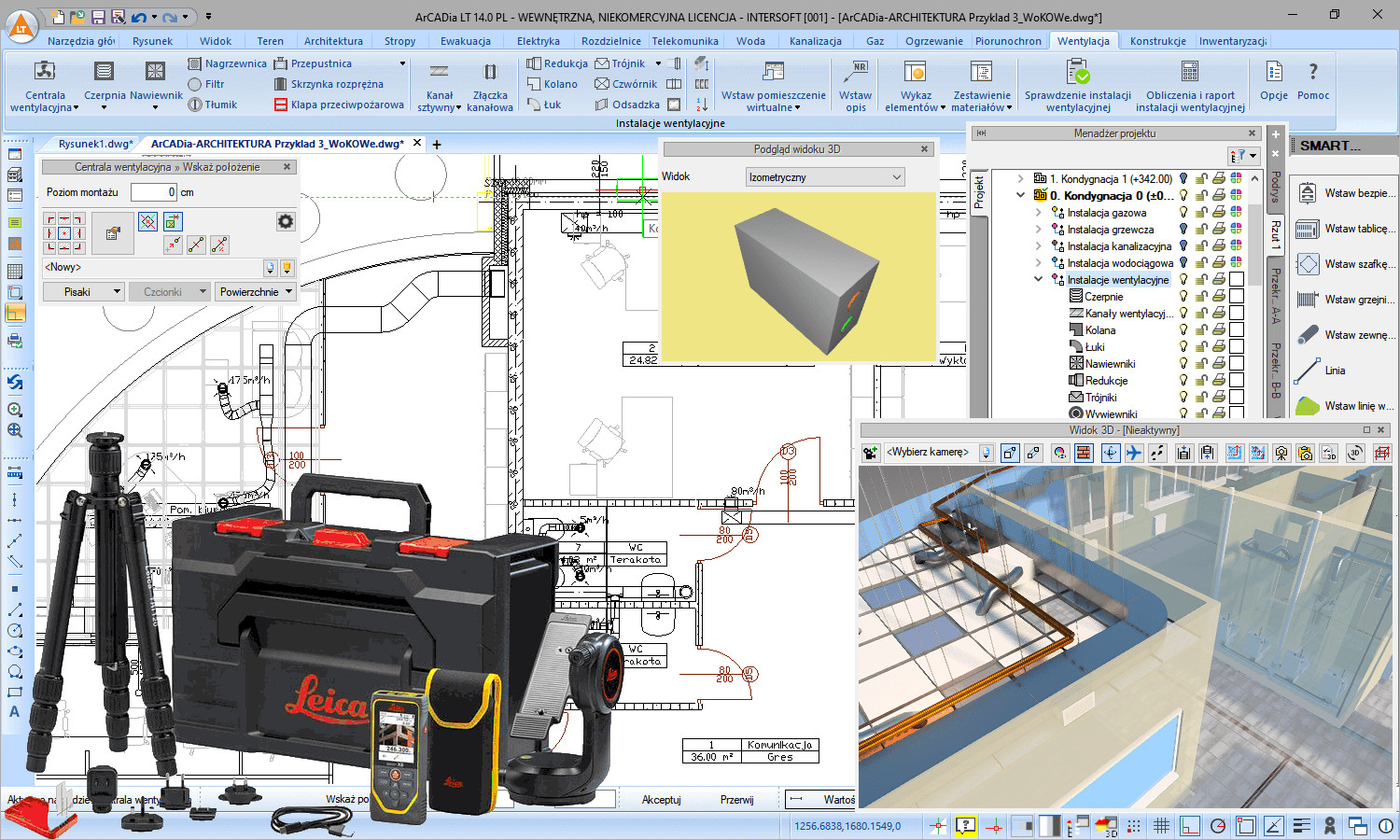Add a new drawing tab with plus
Screen dimensions: 1400x840
436,144
